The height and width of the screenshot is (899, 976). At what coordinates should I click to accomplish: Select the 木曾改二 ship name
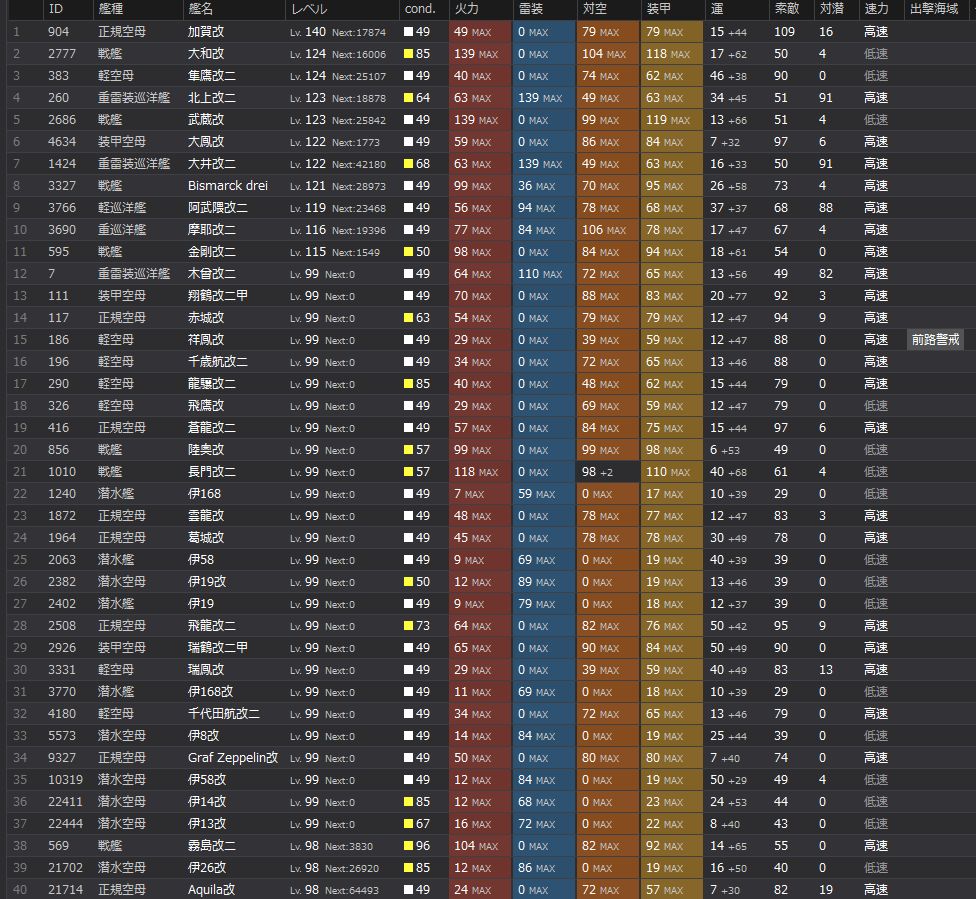pos(212,274)
